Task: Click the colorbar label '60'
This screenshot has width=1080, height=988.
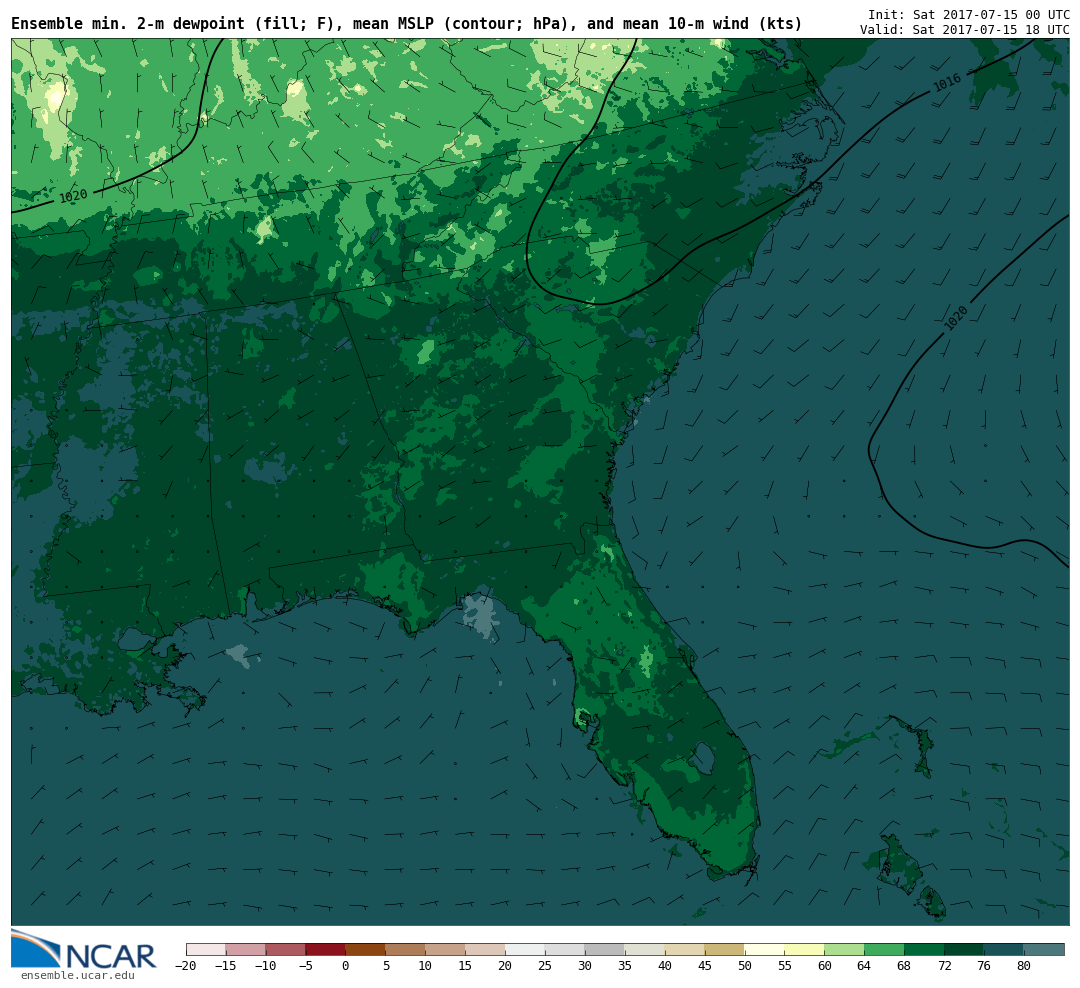Action: 824,966
